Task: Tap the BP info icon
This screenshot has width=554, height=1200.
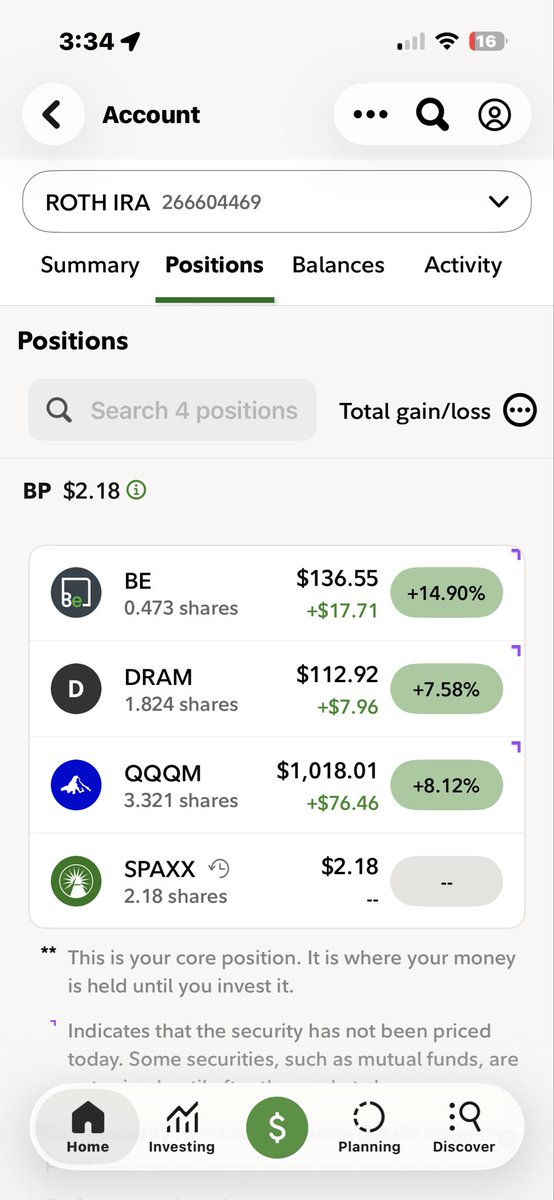Action: click(x=137, y=491)
